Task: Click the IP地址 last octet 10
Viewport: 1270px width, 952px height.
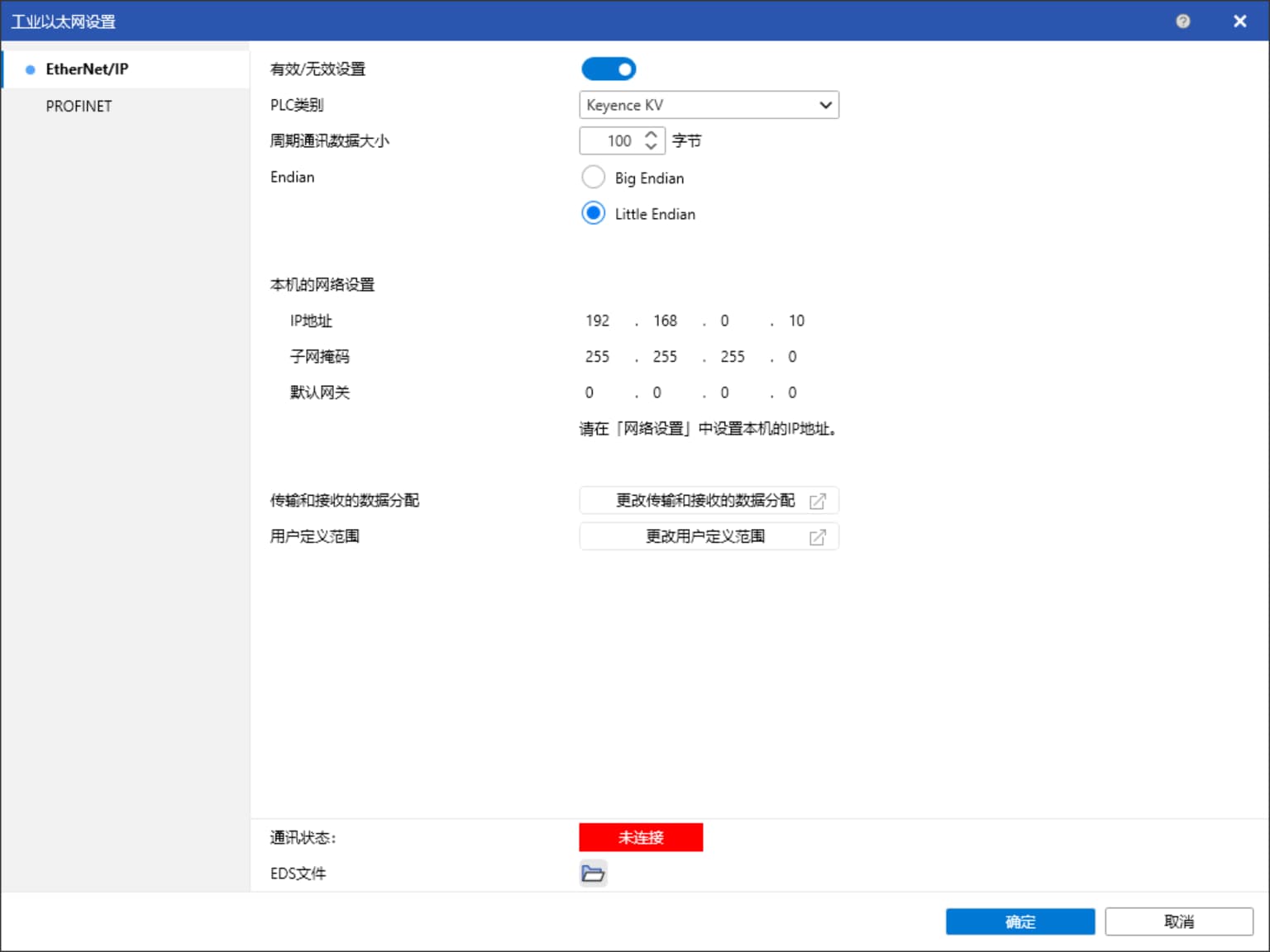Action: 796,321
